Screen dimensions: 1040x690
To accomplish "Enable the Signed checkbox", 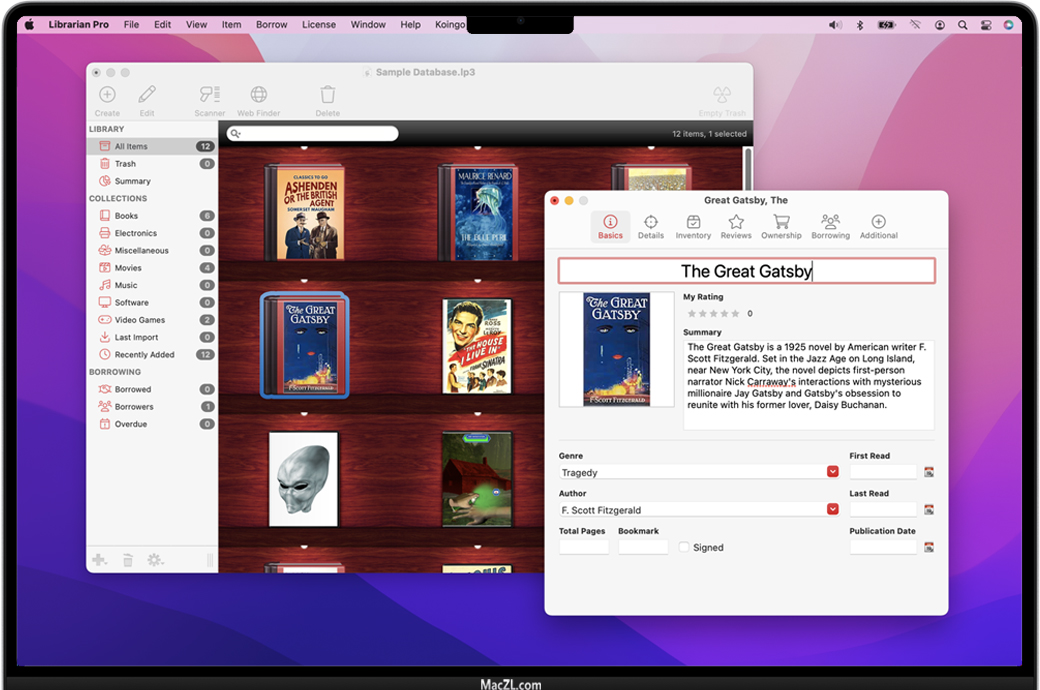I will coord(684,547).
